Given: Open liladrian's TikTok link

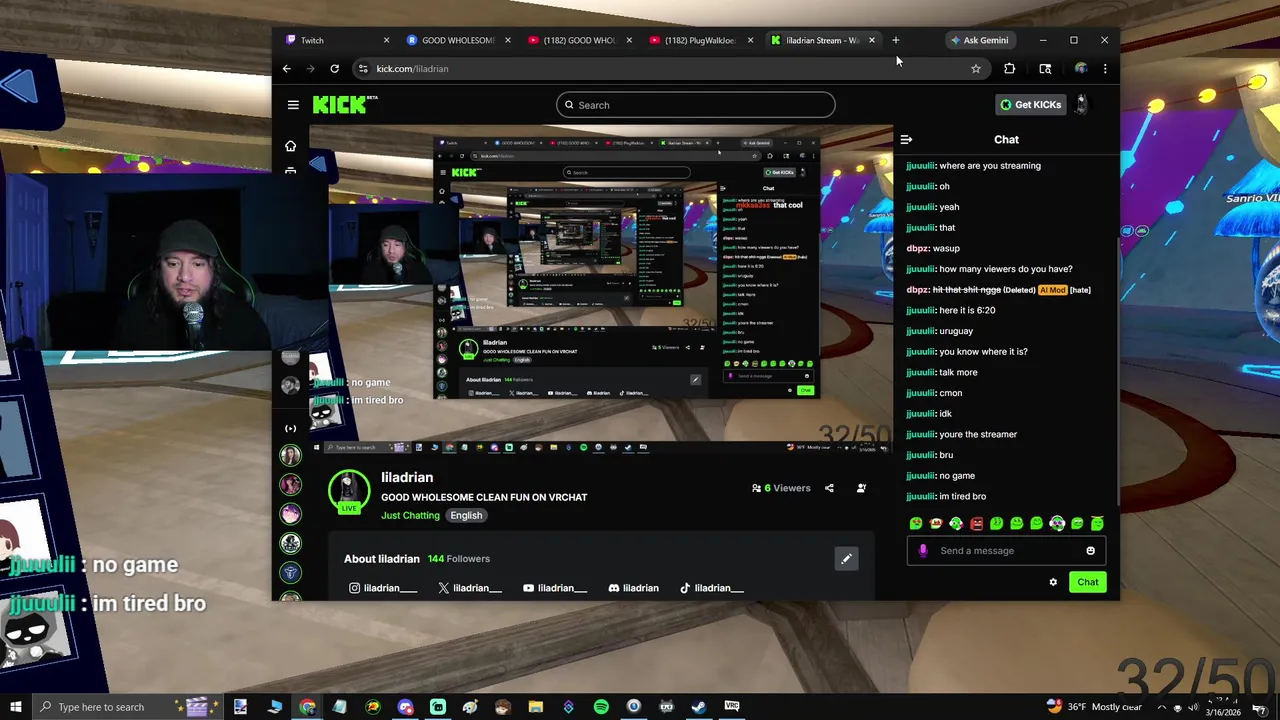Looking at the screenshot, I should pos(712,588).
